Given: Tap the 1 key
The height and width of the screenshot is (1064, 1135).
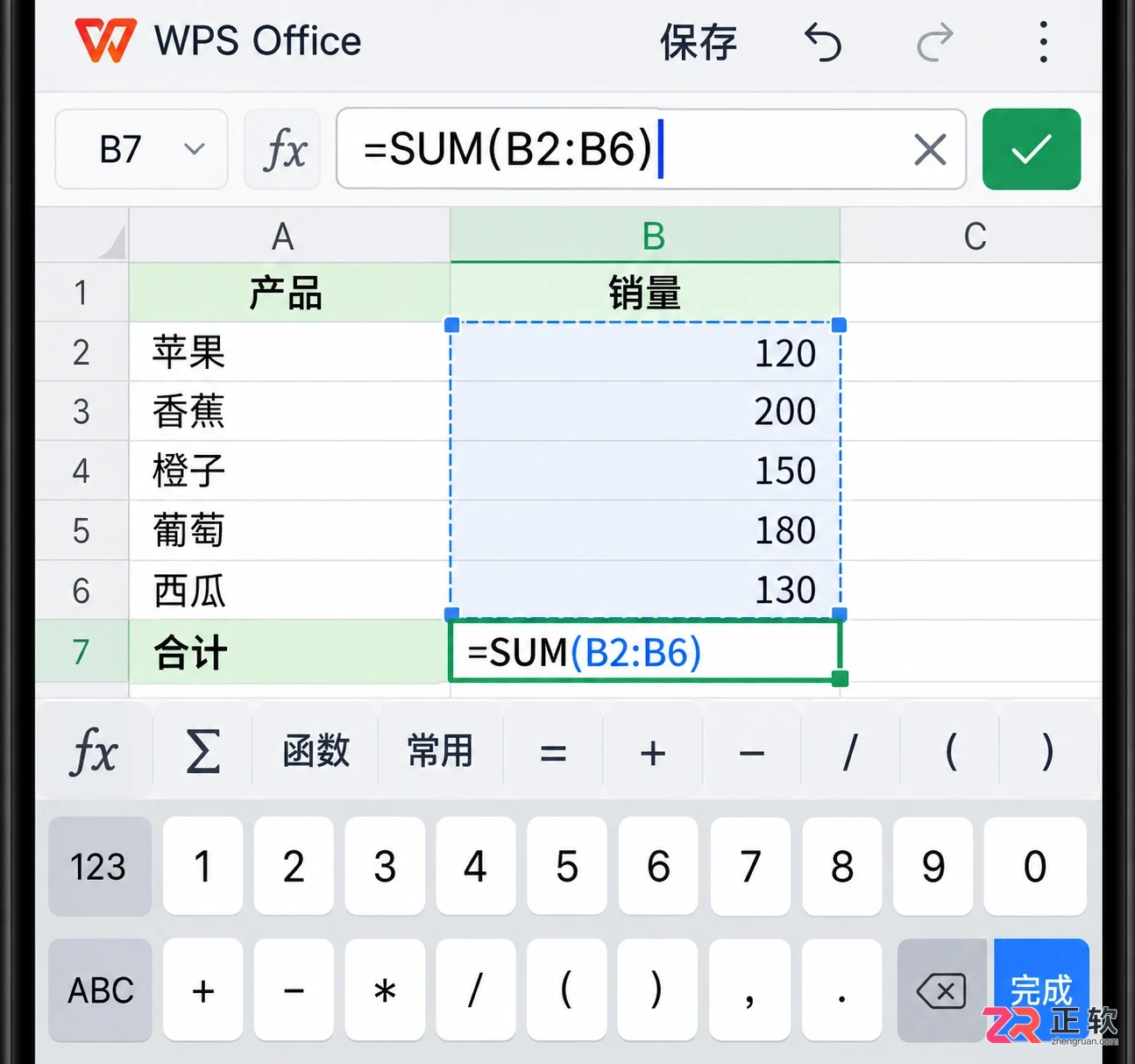Looking at the screenshot, I should [x=202, y=866].
